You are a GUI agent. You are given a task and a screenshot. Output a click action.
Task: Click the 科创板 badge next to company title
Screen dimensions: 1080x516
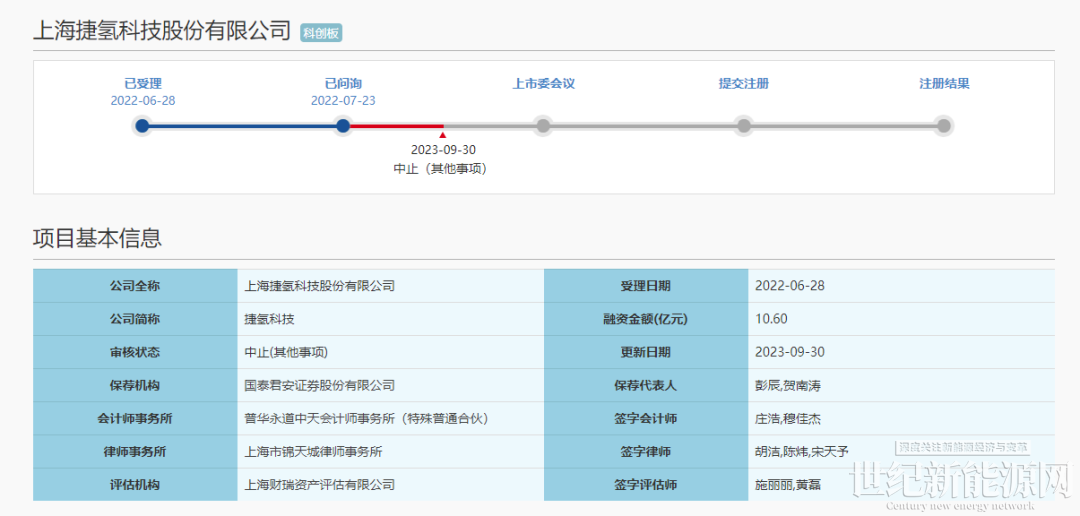coord(321,33)
